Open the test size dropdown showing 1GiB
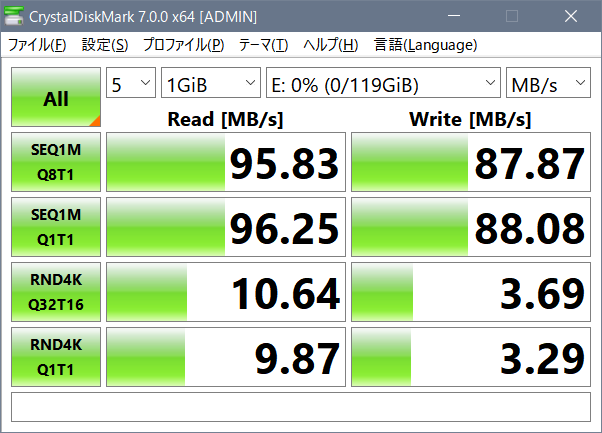Viewport: 602px width, 433px height. (x=211, y=83)
